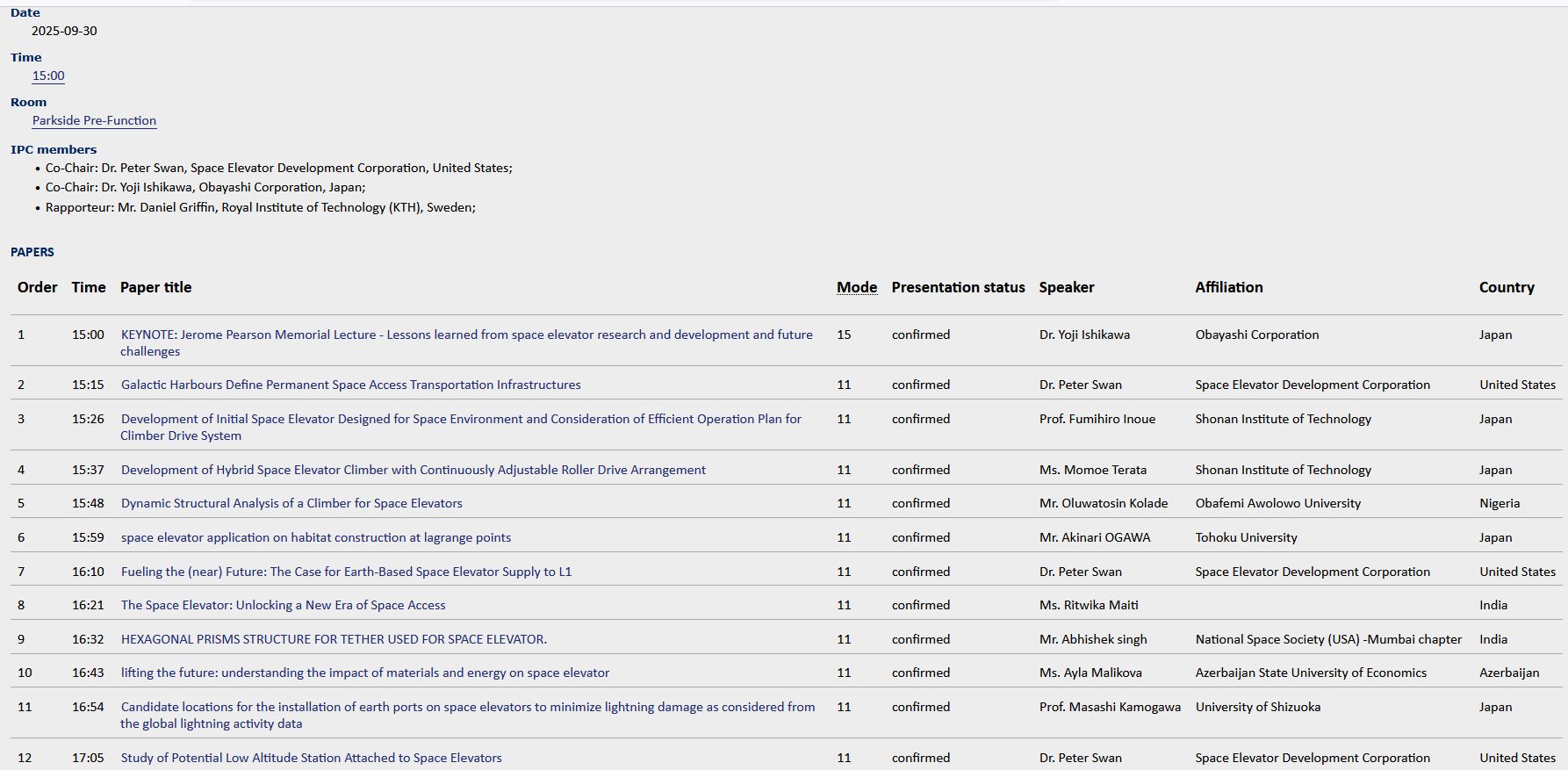Open habitat construction at lagrange points paper
This screenshot has height=770, width=1568.
pos(316,537)
